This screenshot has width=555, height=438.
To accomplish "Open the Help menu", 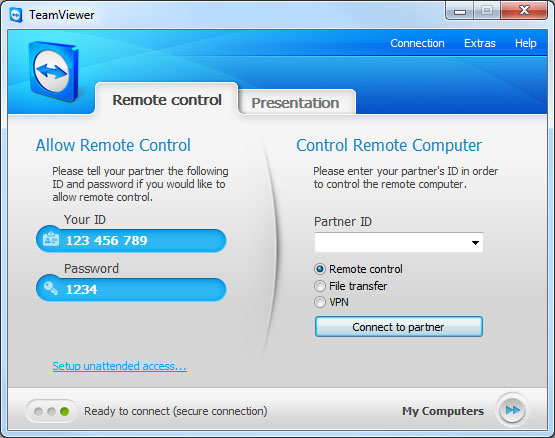I will (x=526, y=43).
